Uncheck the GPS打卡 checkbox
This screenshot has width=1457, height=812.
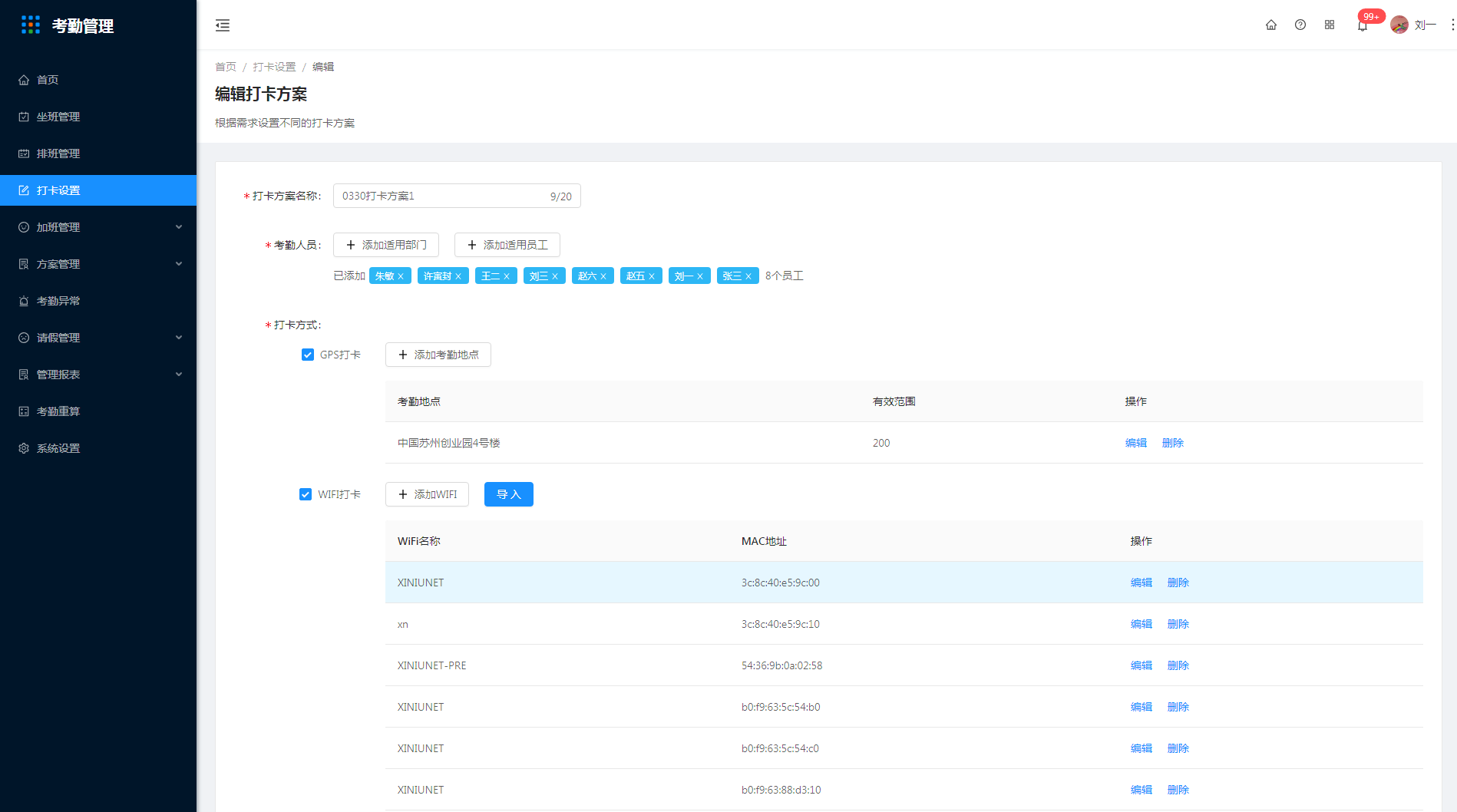[x=308, y=355]
